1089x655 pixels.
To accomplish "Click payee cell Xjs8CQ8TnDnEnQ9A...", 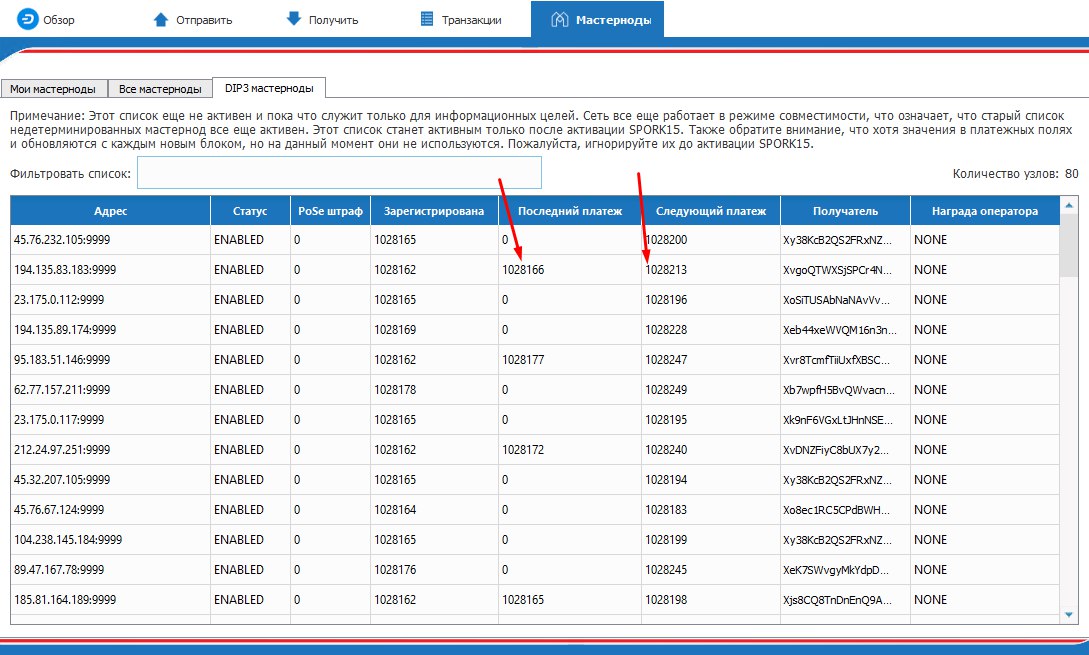I will click(838, 599).
